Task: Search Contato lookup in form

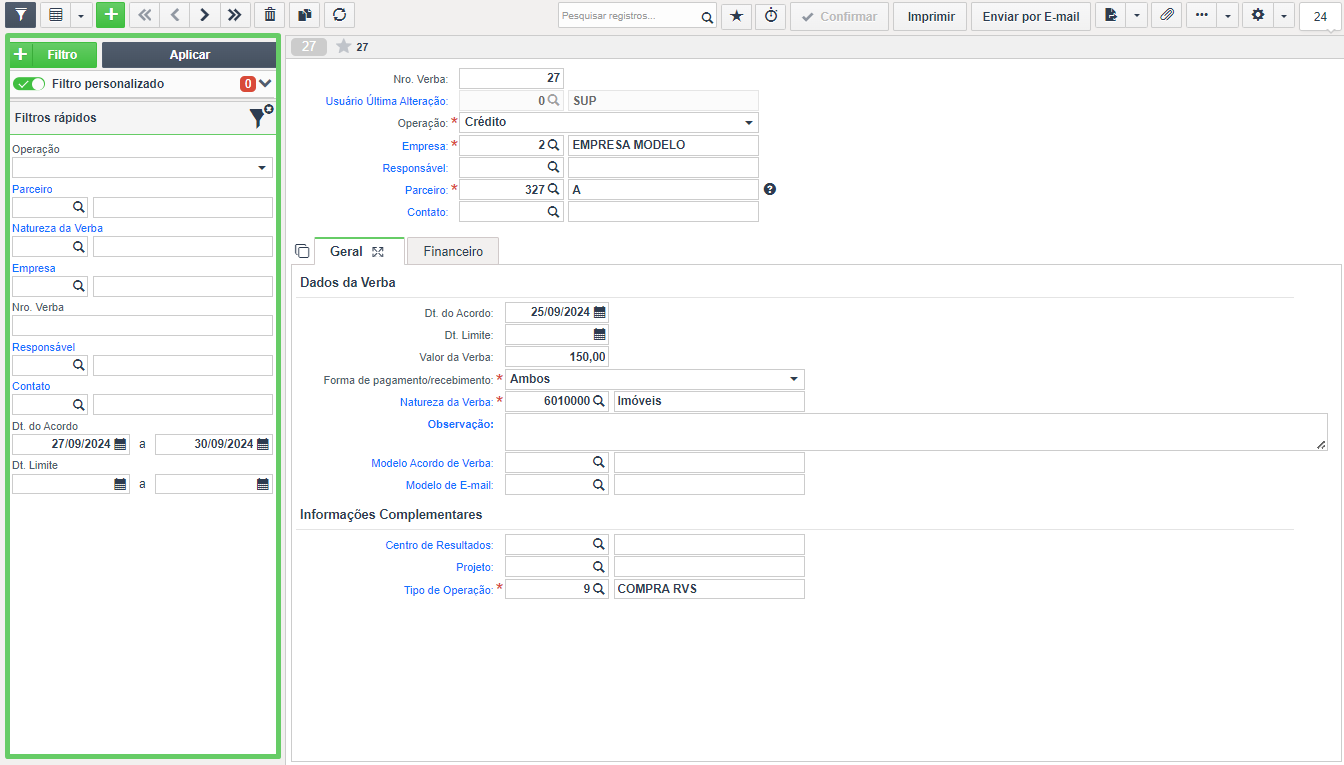Action: coord(553,212)
